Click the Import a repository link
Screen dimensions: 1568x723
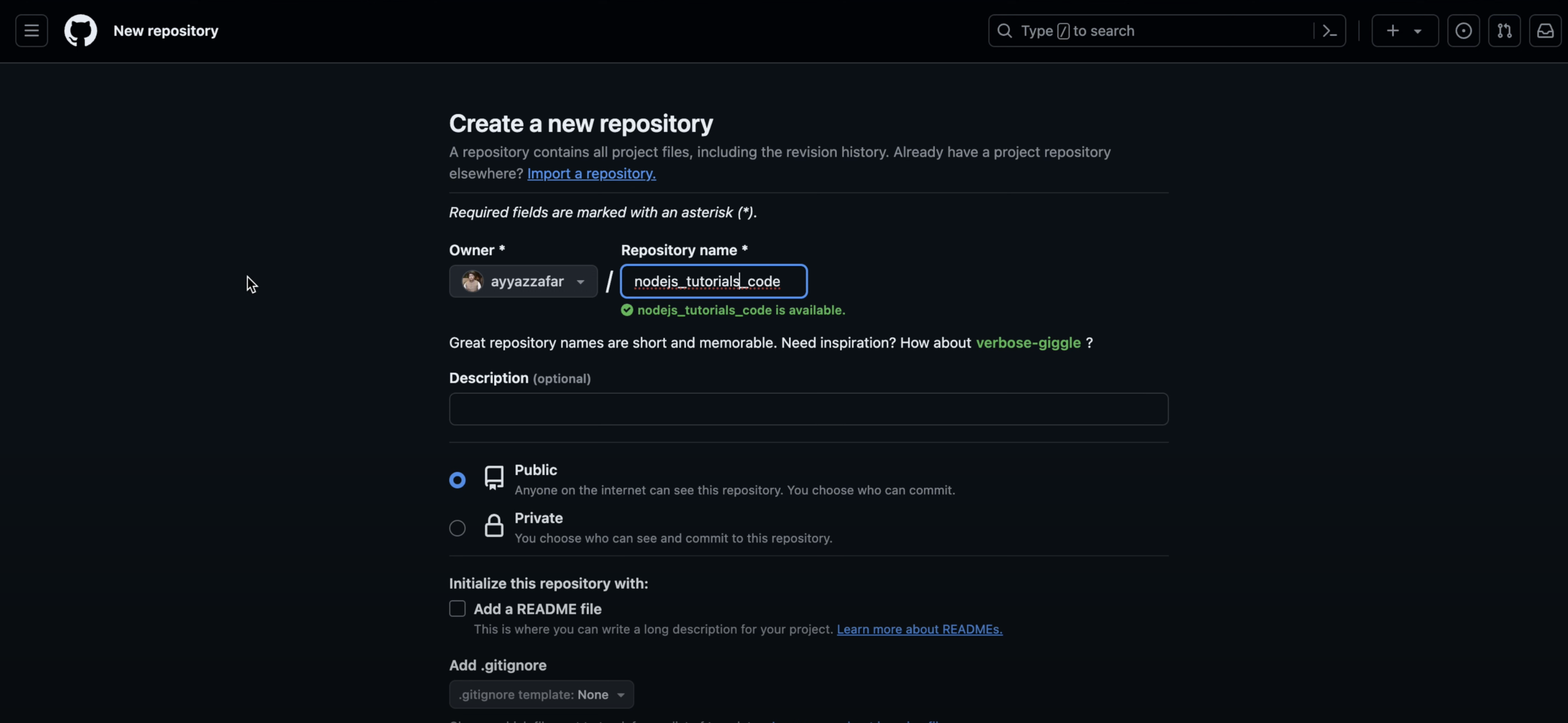[x=591, y=174]
